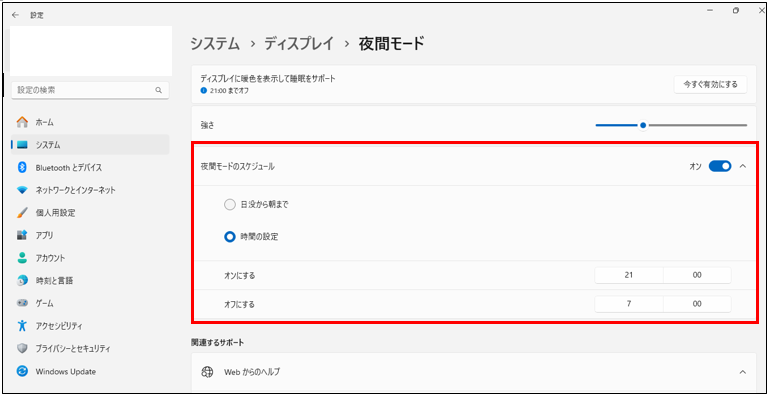769x397 pixels.
Task: Click the search magnifier icon in settings search
Action: pyautogui.click(x=158, y=90)
